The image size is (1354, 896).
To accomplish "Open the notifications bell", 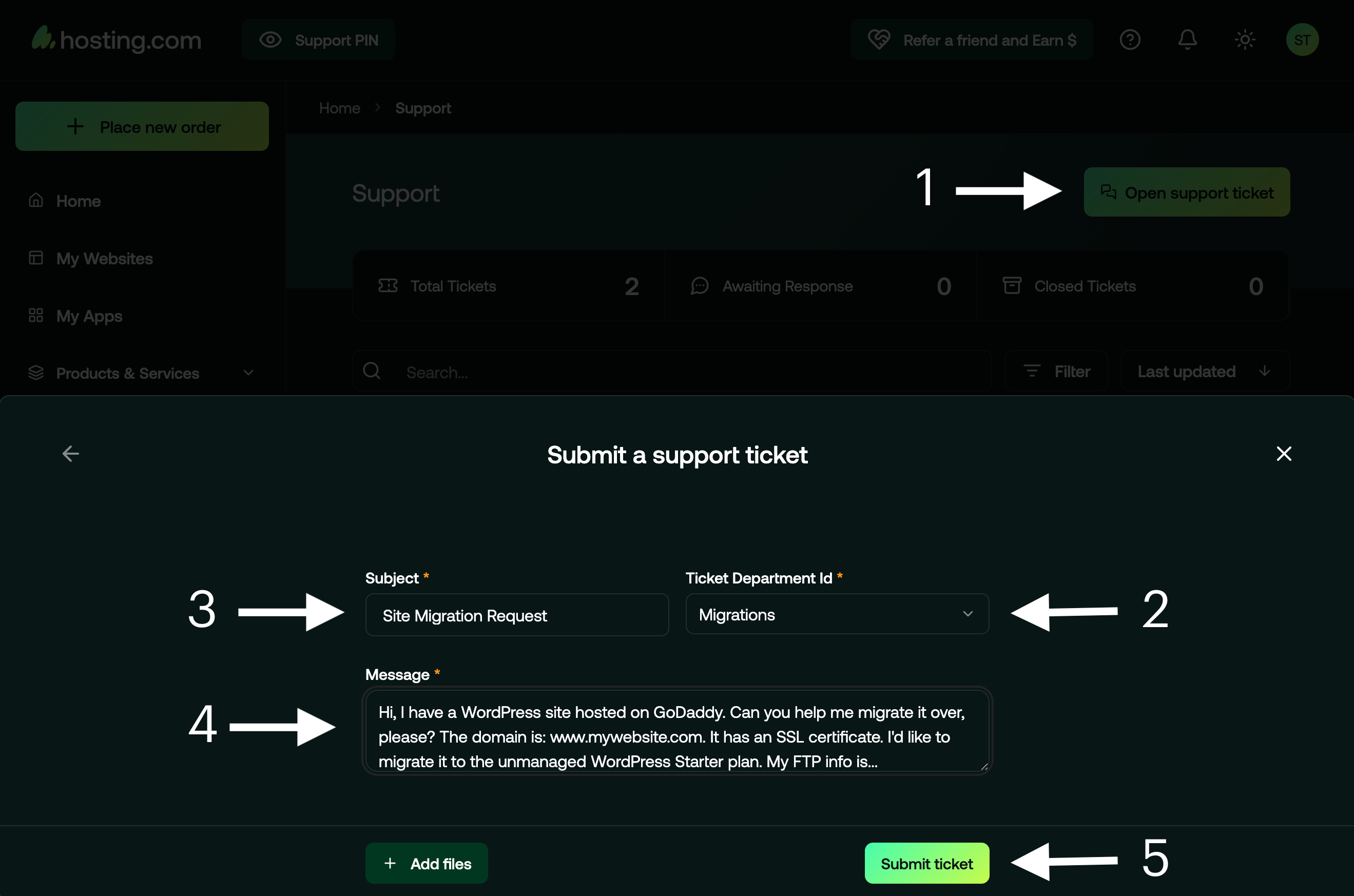I will click(1187, 40).
